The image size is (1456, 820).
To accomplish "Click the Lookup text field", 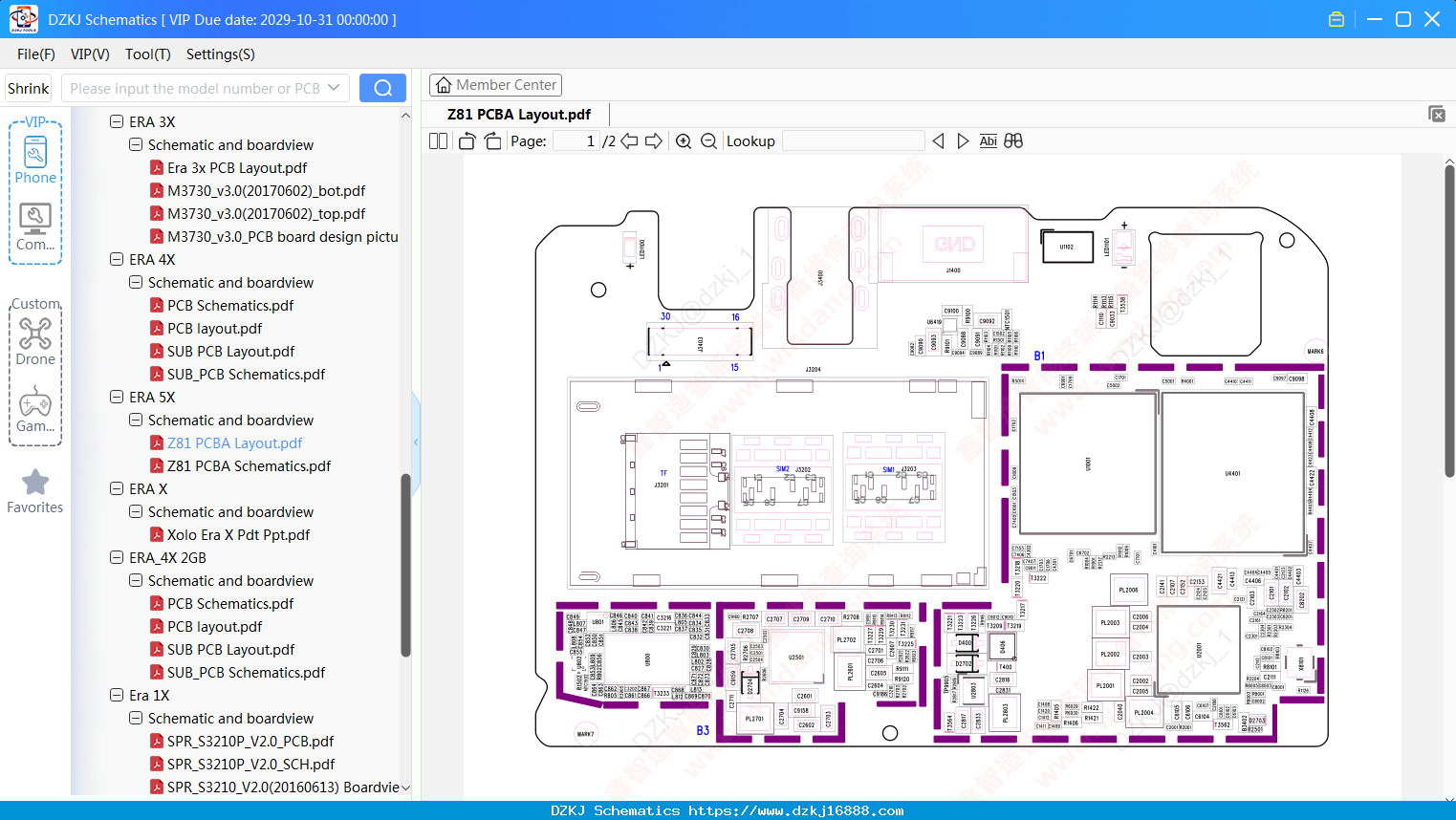I will coord(853,140).
